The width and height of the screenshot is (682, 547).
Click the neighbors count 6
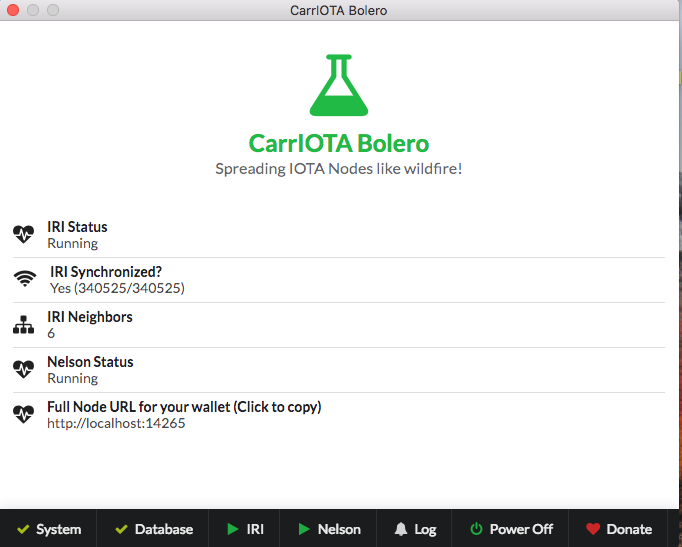51,334
